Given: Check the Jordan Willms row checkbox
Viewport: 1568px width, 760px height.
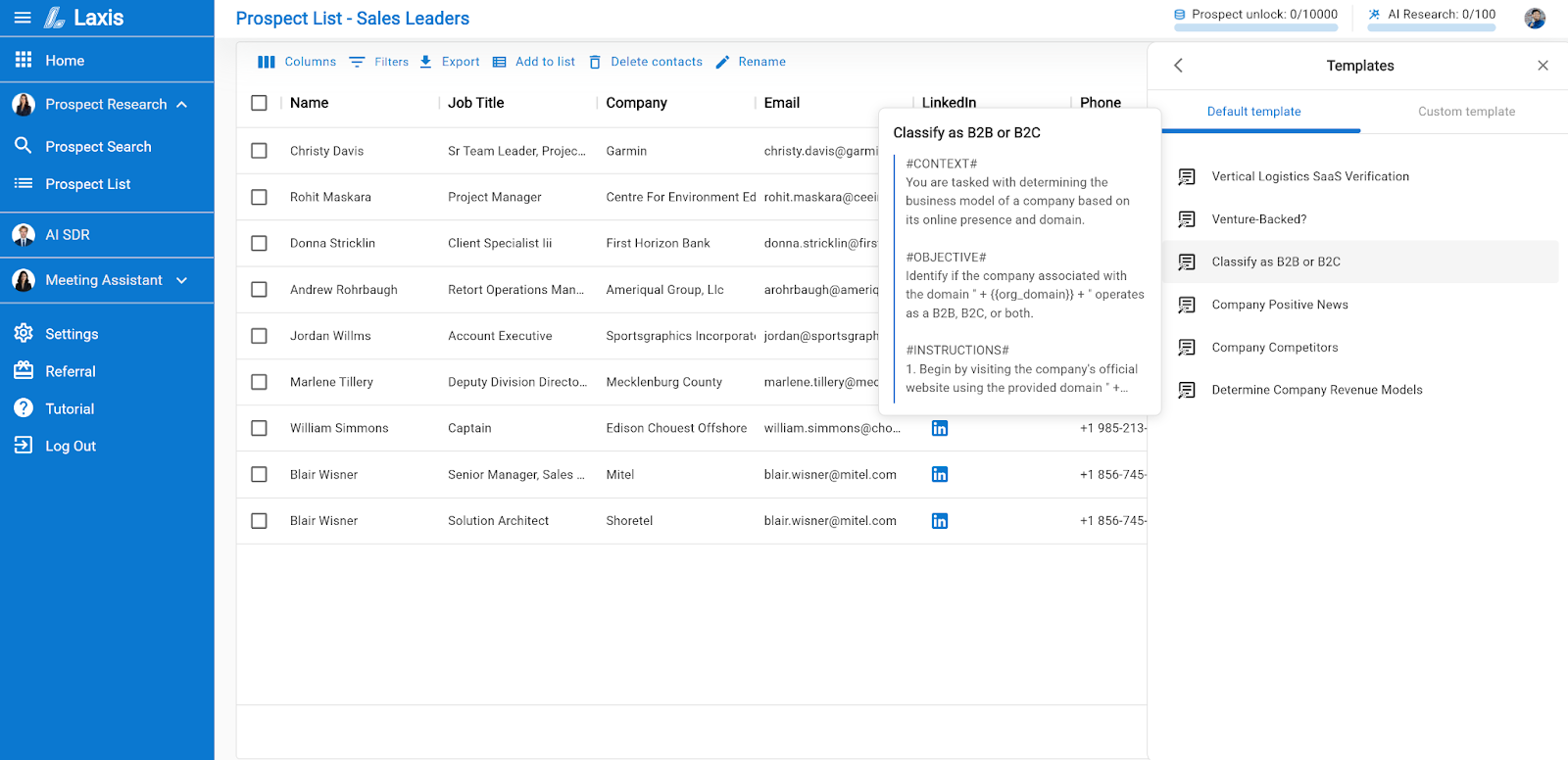Looking at the screenshot, I should 259,336.
